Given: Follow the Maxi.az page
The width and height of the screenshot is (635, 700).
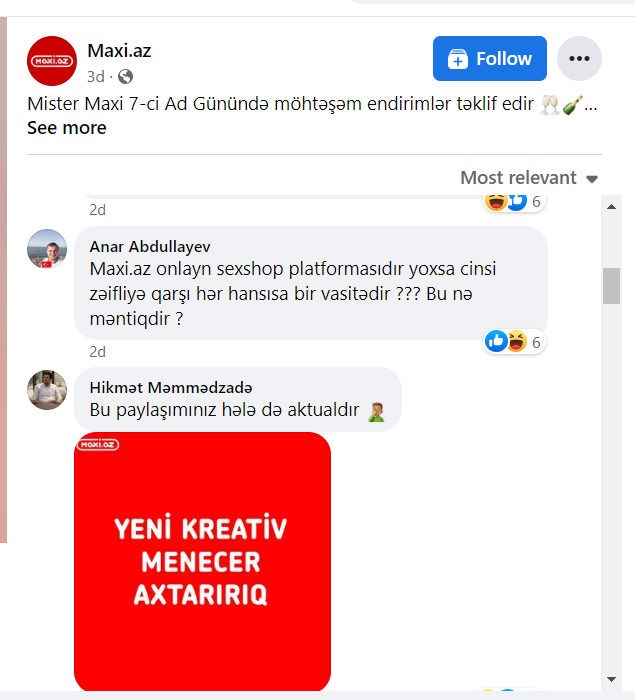Looking at the screenshot, I should [489, 58].
